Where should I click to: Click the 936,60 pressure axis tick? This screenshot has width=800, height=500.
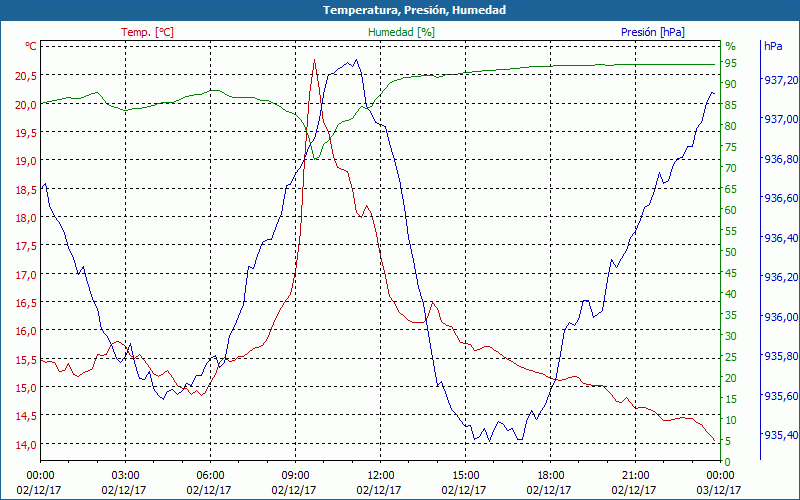pos(781,198)
